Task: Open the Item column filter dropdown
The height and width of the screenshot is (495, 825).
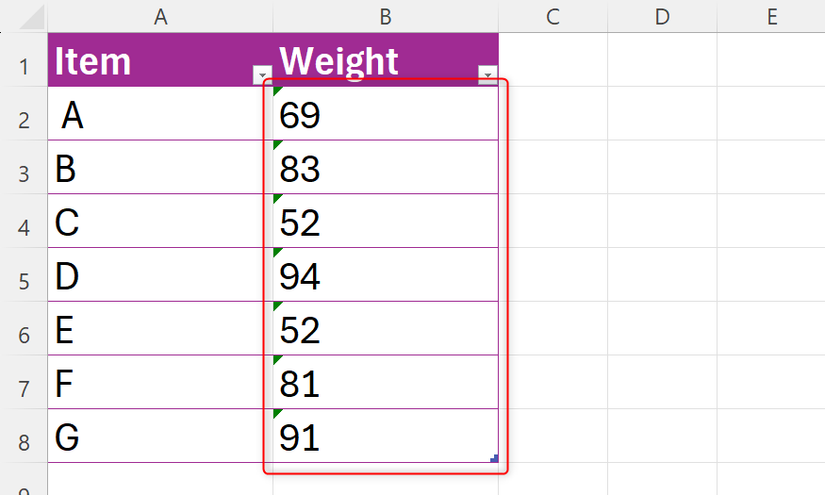Action: (x=262, y=75)
